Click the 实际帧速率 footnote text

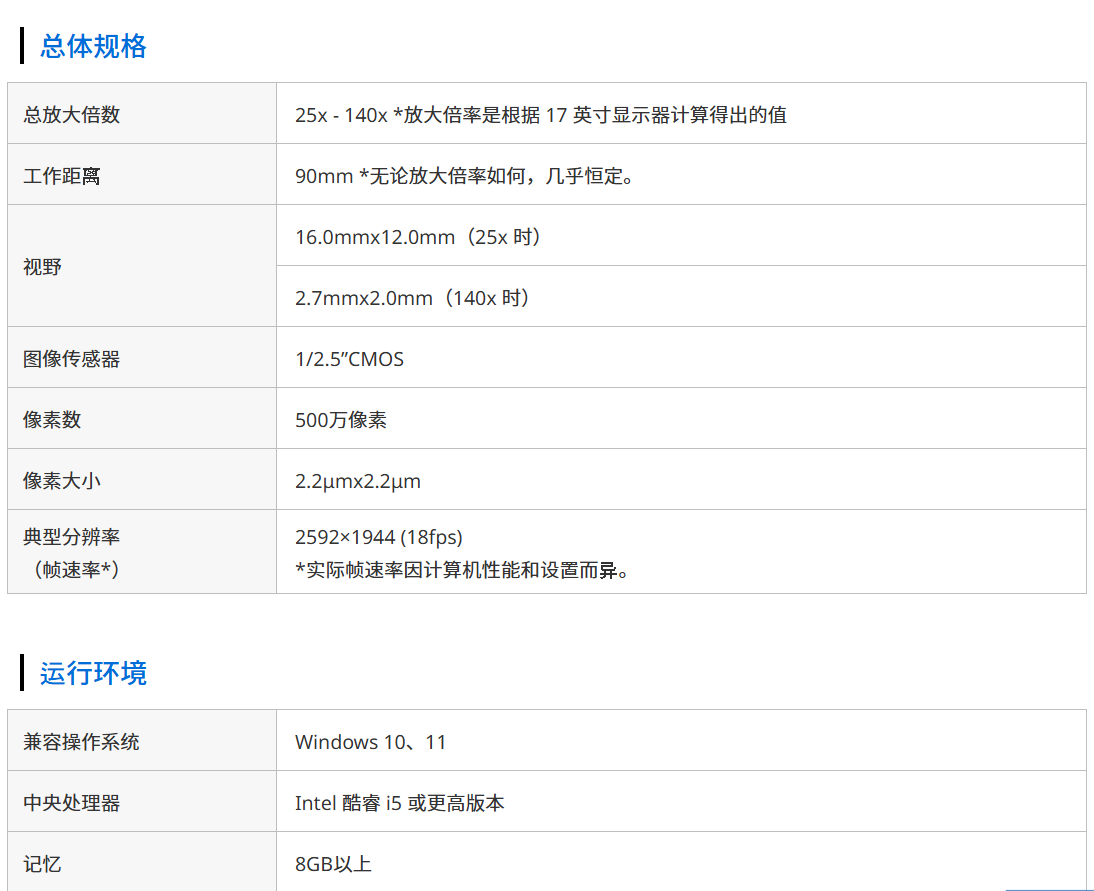[x=463, y=570]
